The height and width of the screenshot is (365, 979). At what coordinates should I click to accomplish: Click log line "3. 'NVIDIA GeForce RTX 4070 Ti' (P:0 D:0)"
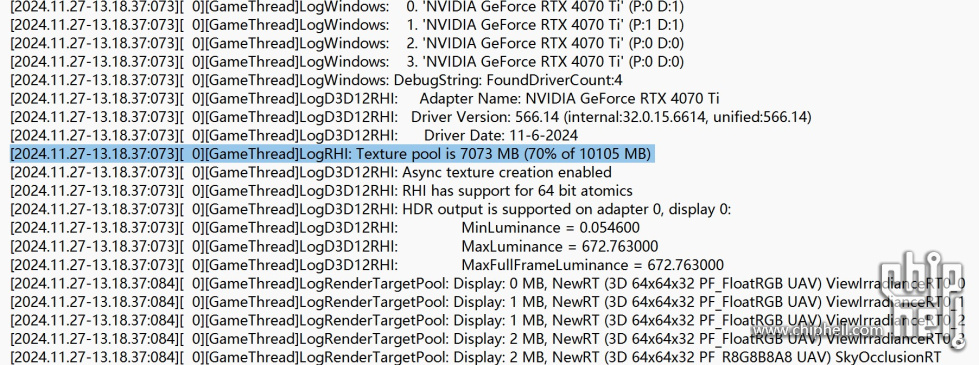347,62
